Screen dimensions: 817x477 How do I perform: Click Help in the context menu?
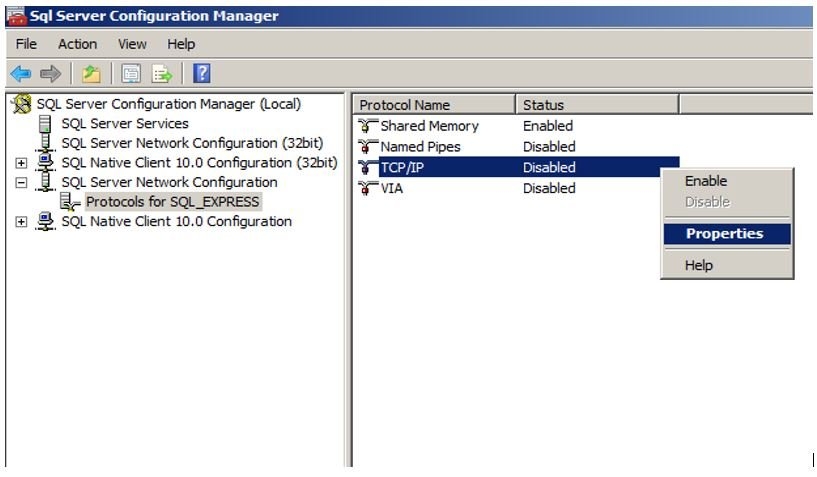[699, 265]
